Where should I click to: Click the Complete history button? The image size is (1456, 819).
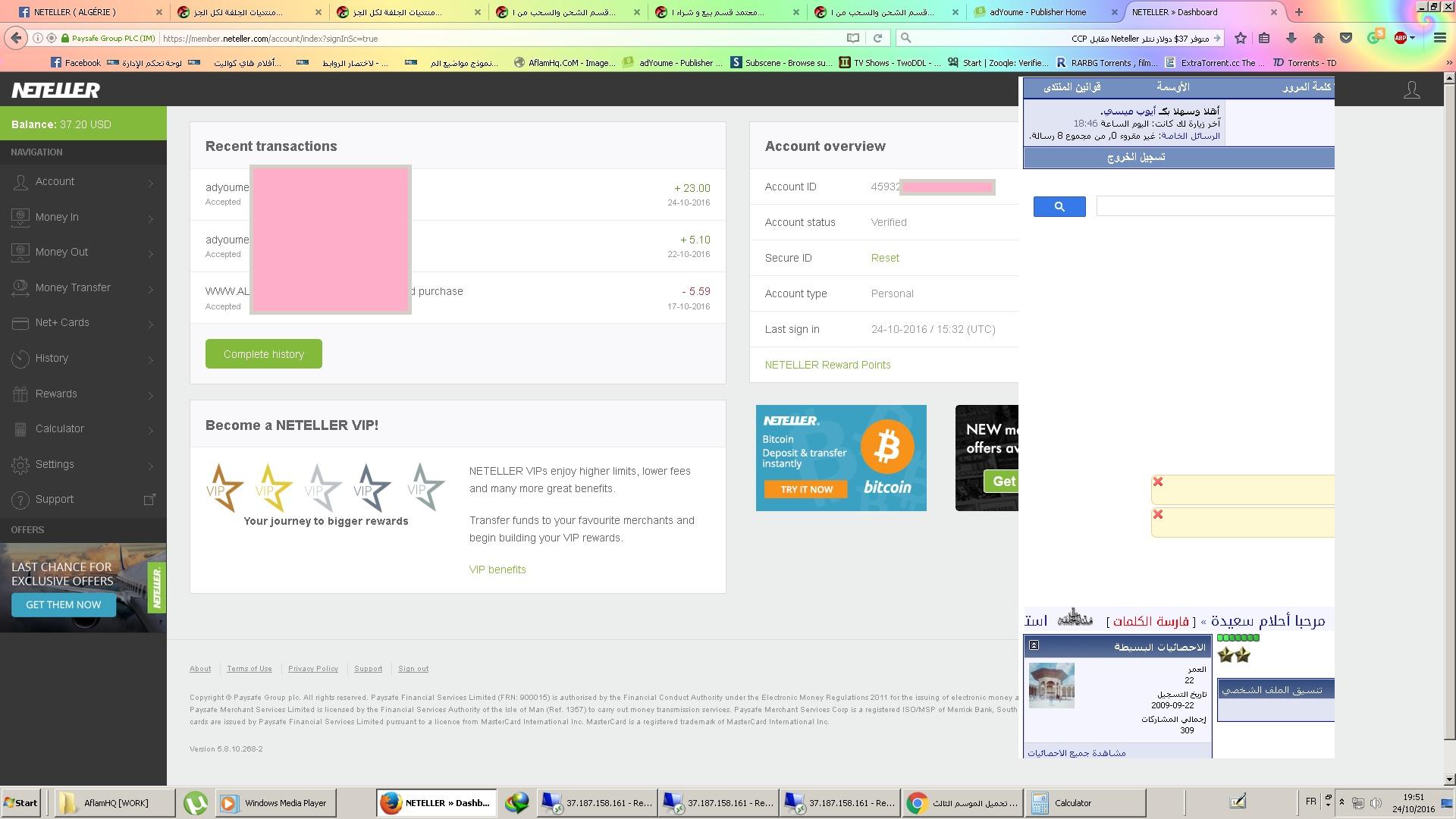[264, 354]
